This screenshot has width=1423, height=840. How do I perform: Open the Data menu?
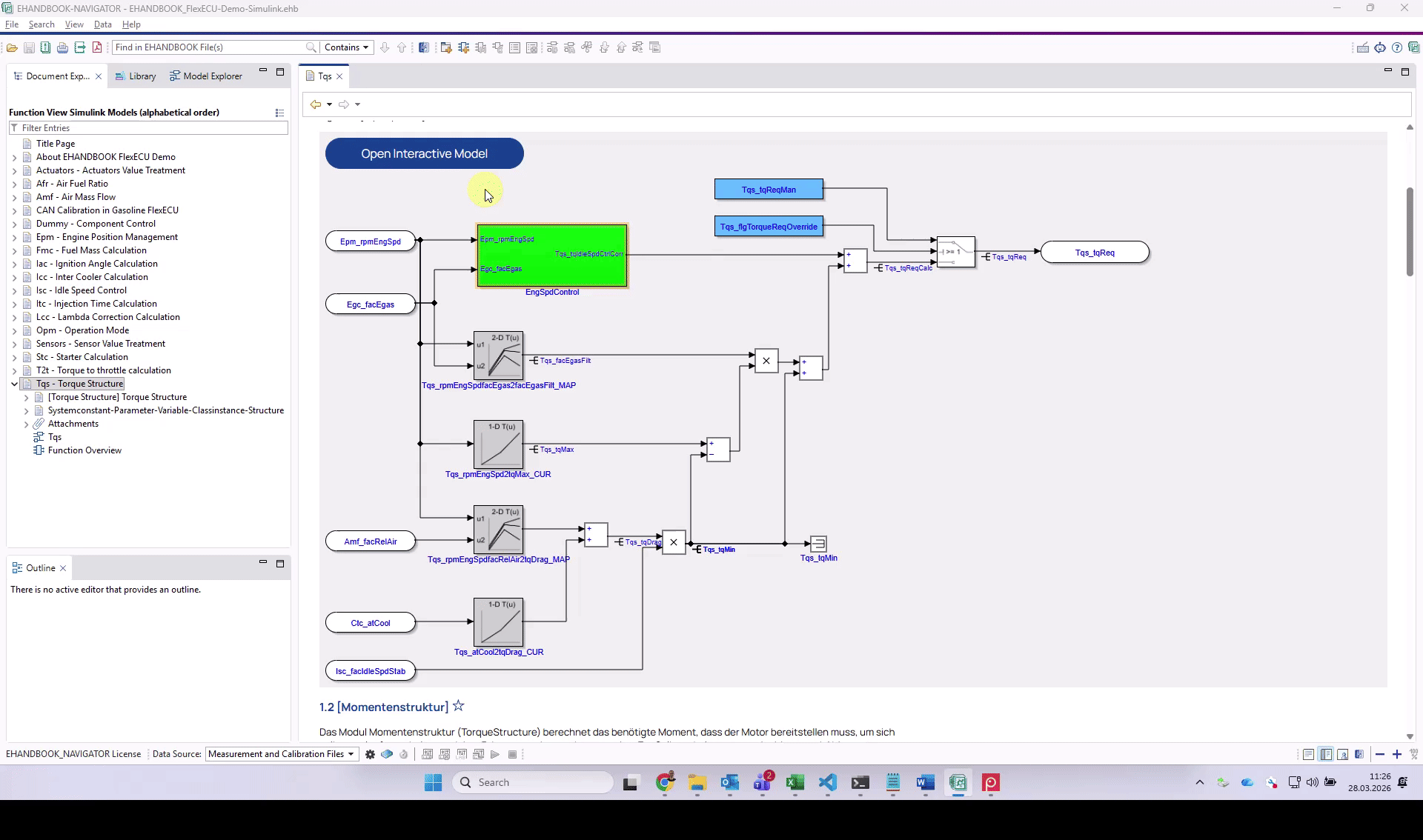[102, 24]
